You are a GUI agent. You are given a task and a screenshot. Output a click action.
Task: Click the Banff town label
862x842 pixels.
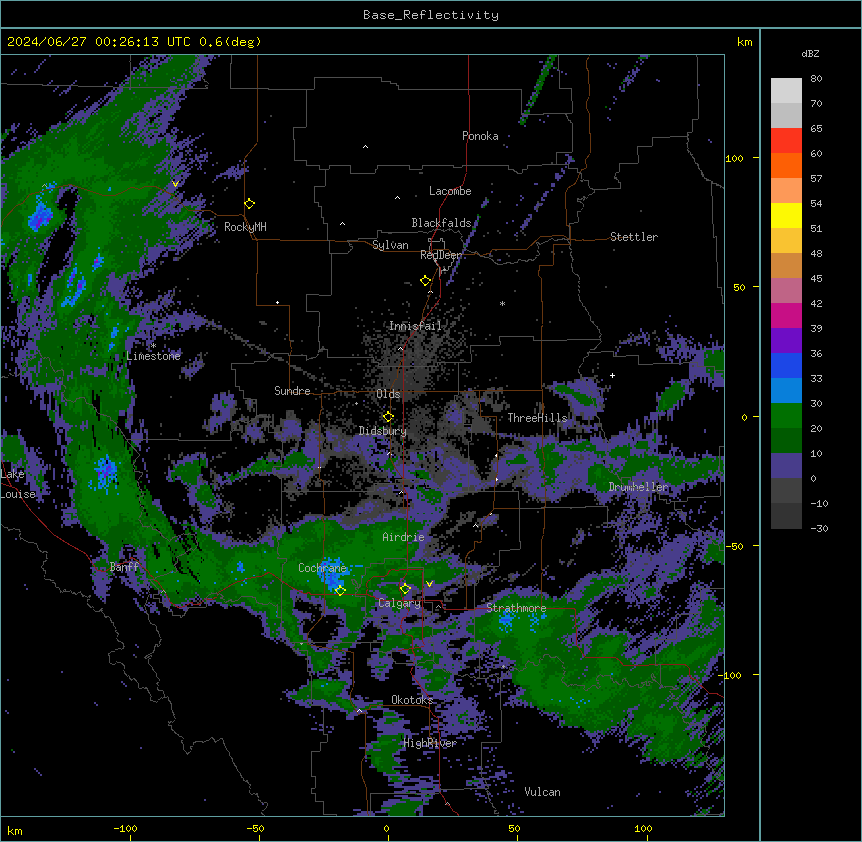click(x=124, y=567)
